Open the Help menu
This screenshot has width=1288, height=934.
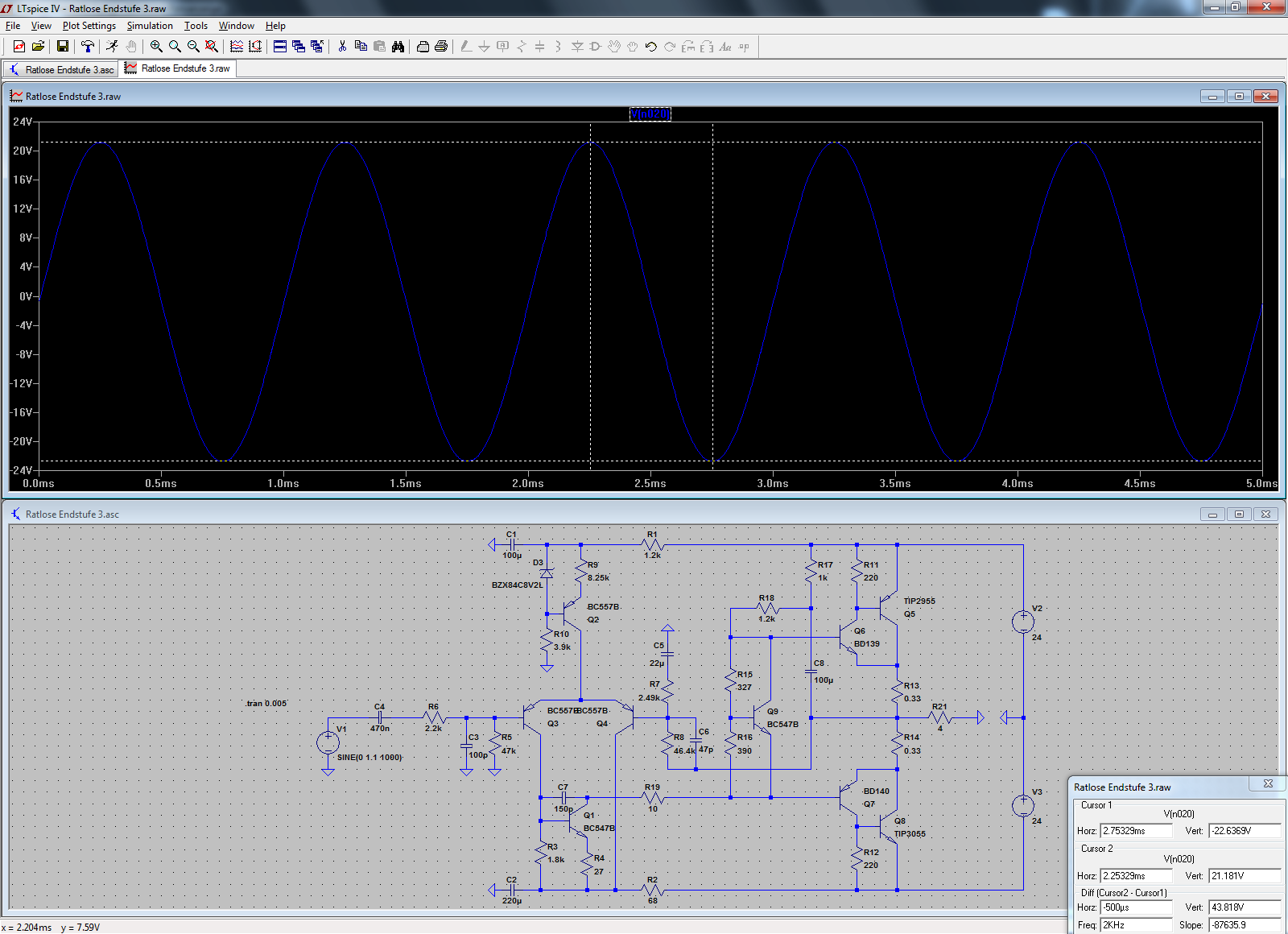275,26
